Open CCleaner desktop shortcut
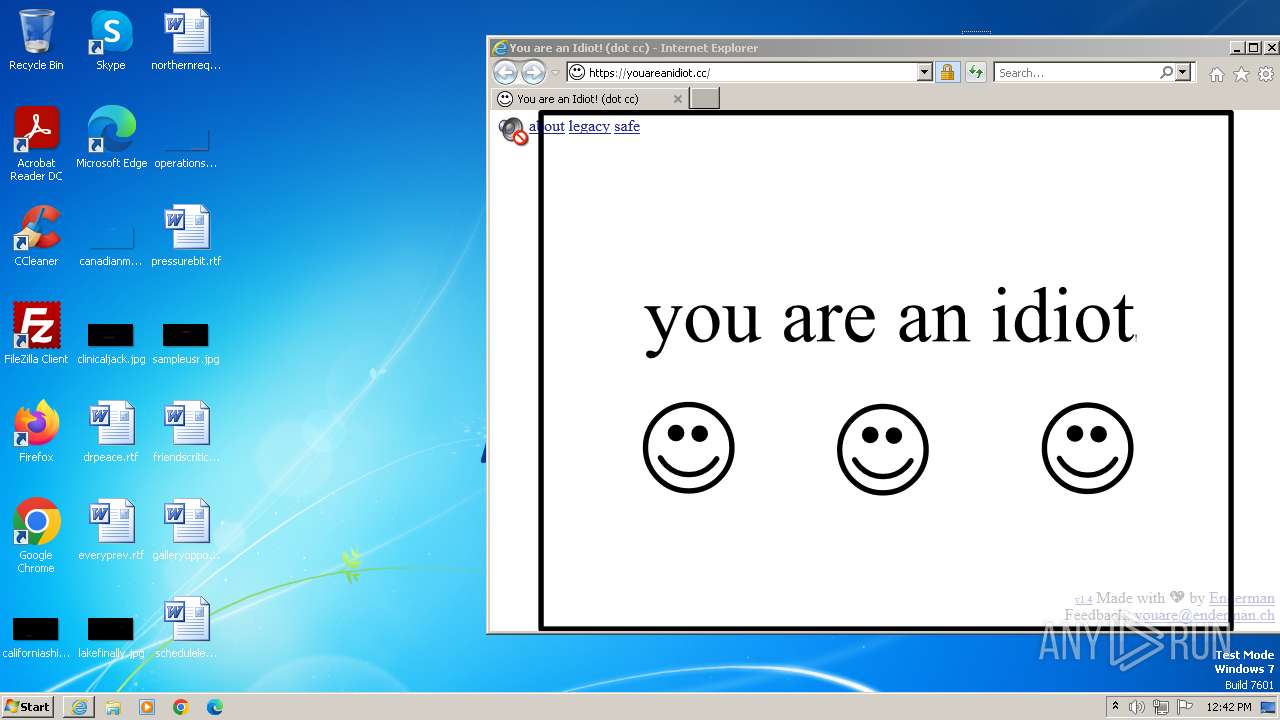 (36, 236)
